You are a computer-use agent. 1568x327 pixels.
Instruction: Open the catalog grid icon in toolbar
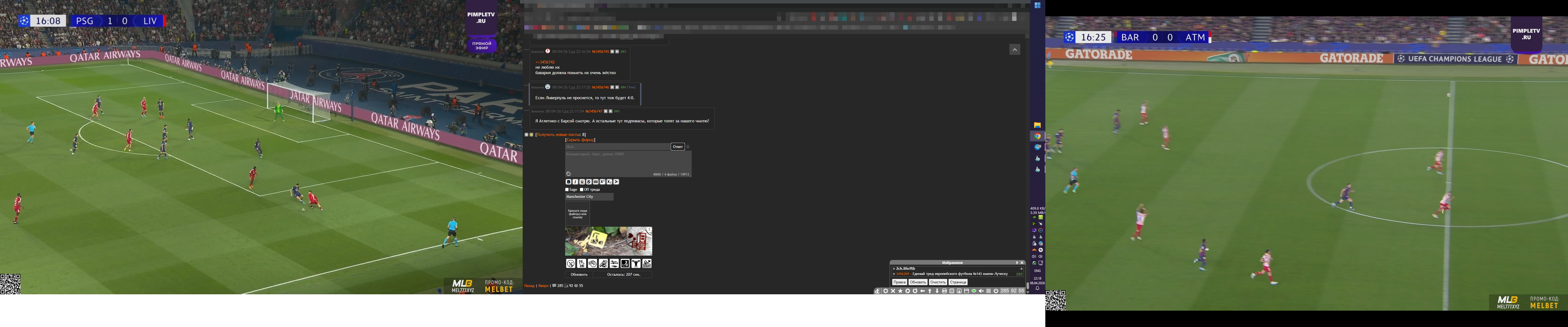click(x=988, y=291)
